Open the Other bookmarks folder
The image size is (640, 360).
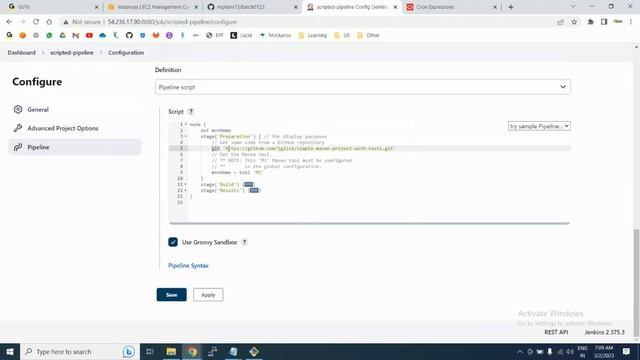pos(368,36)
